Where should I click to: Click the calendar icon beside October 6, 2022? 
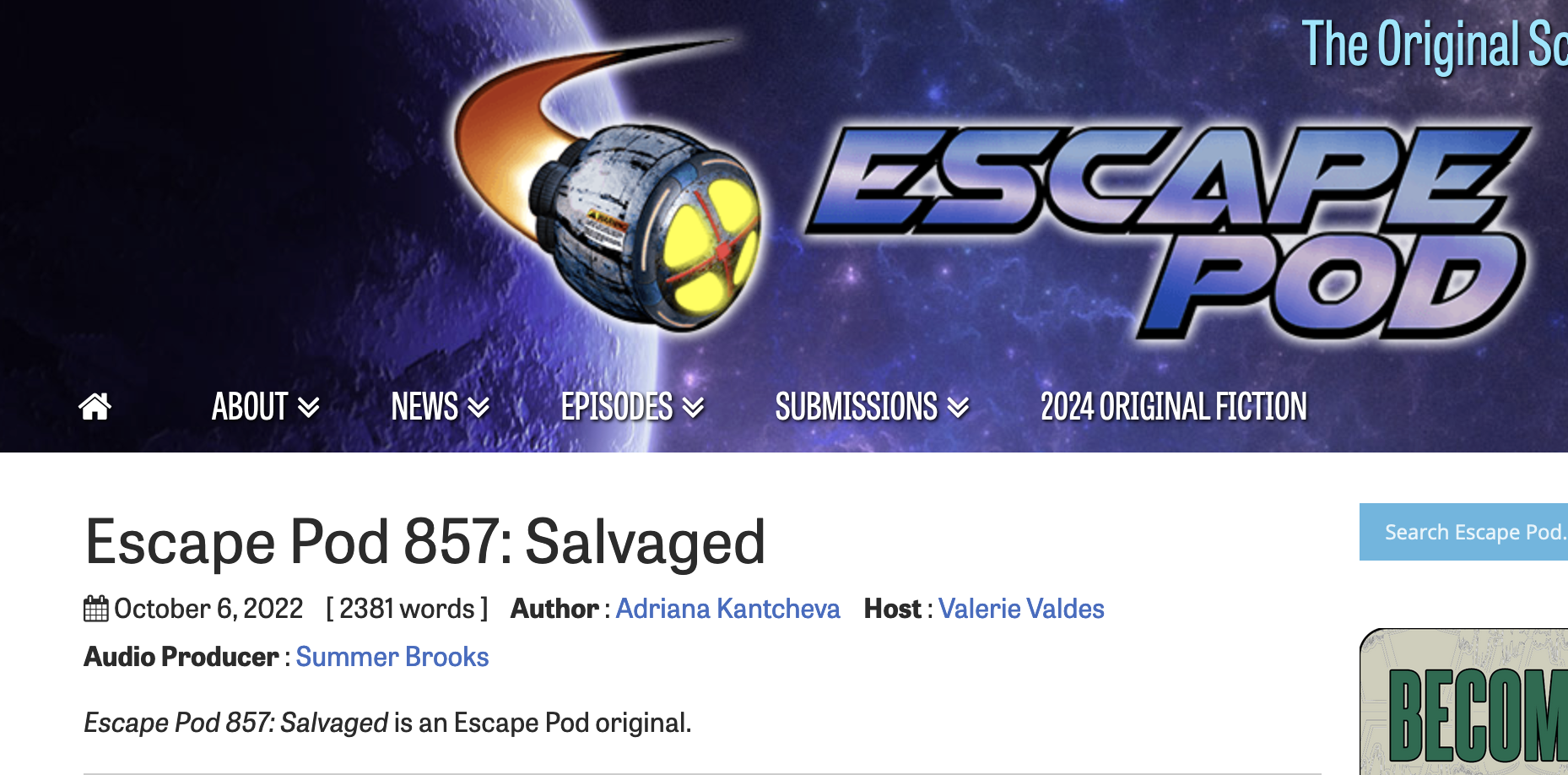96,609
